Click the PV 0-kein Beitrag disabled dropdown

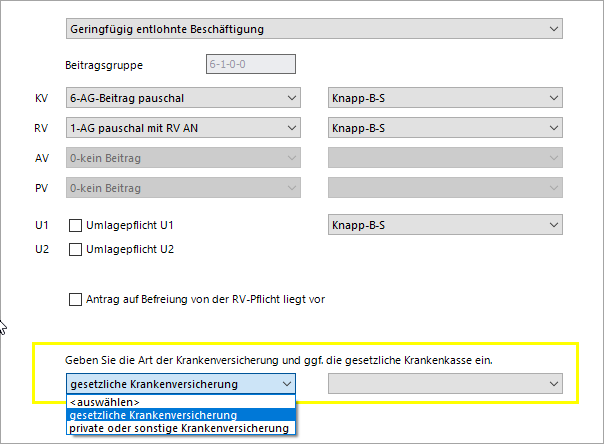click(x=183, y=188)
